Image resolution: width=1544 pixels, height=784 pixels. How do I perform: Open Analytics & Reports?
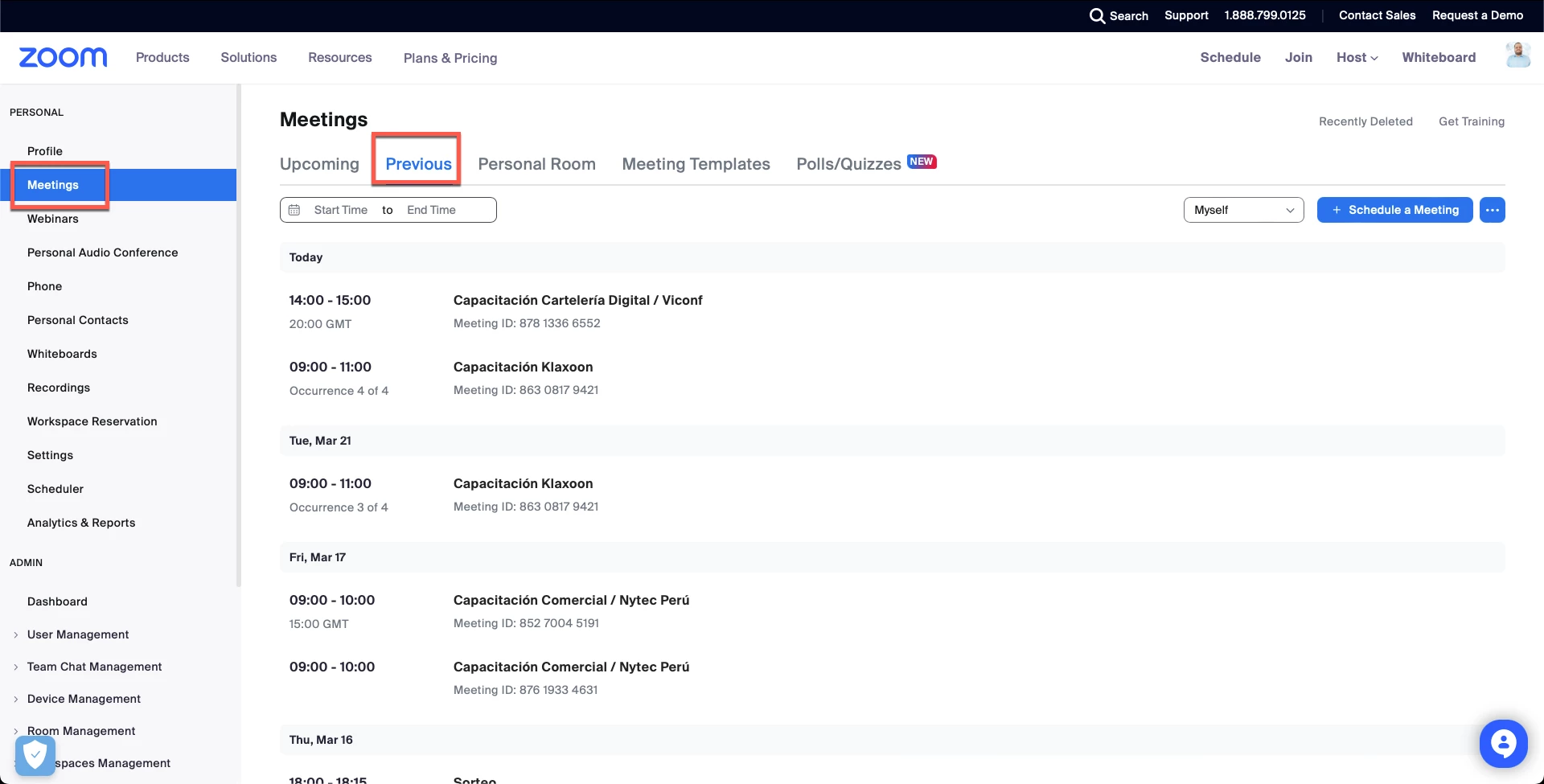tap(81, 523)
